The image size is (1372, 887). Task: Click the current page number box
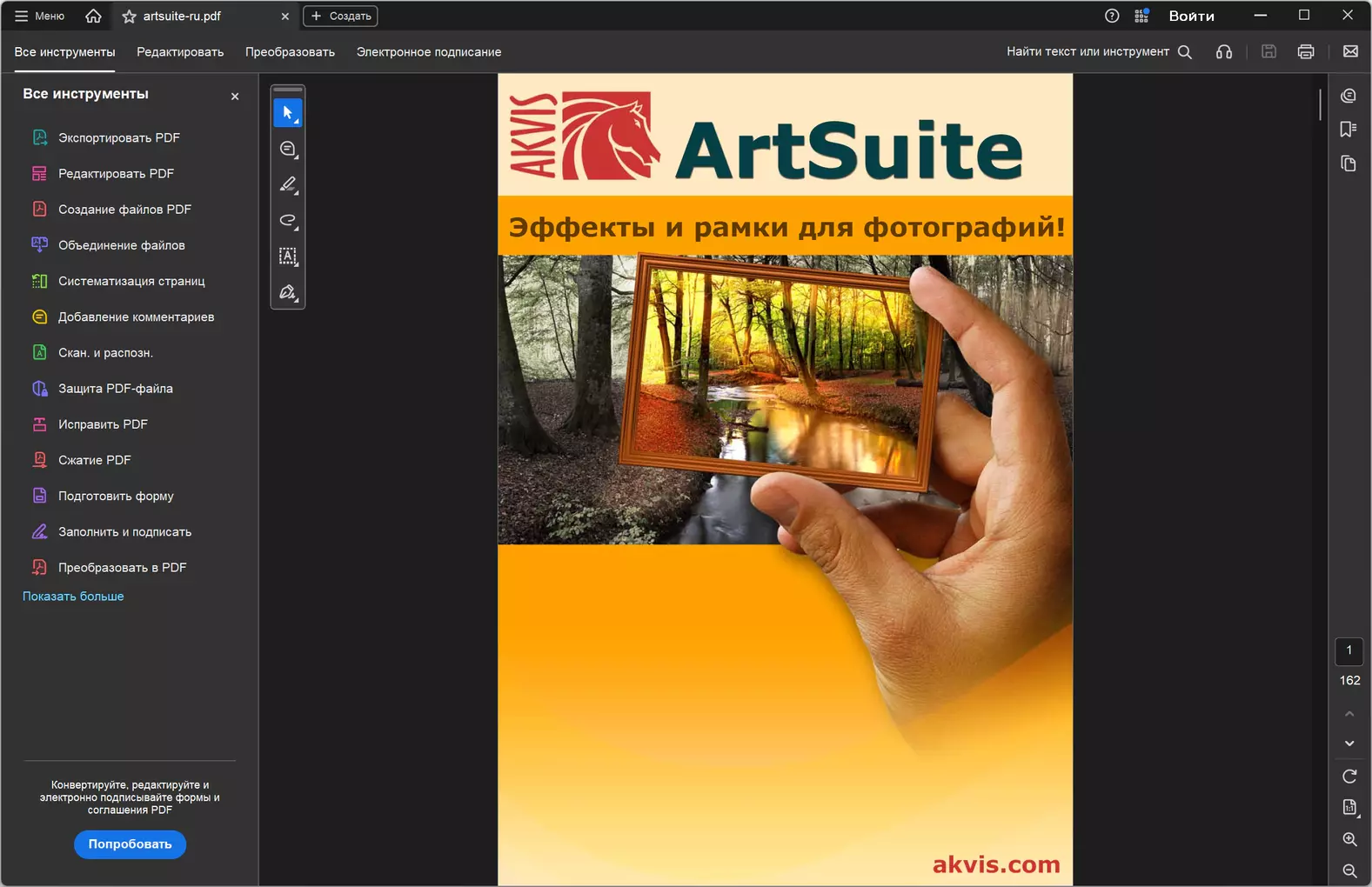tap(1349, 650)
